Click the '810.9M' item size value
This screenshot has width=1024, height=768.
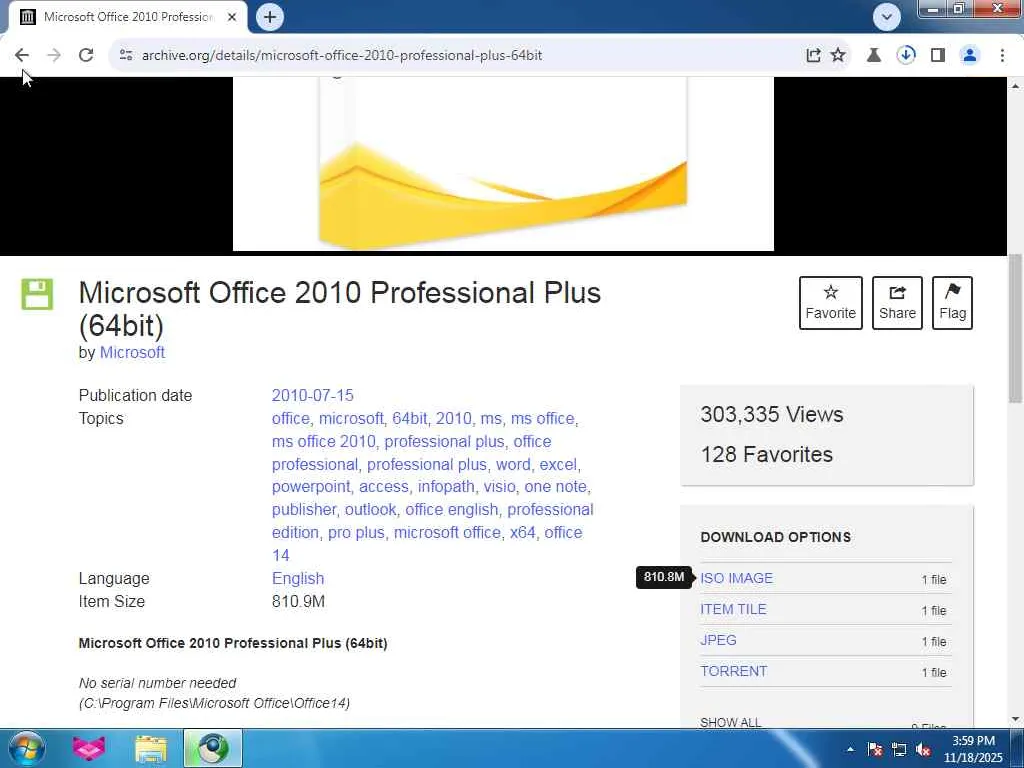pos(298,601)
